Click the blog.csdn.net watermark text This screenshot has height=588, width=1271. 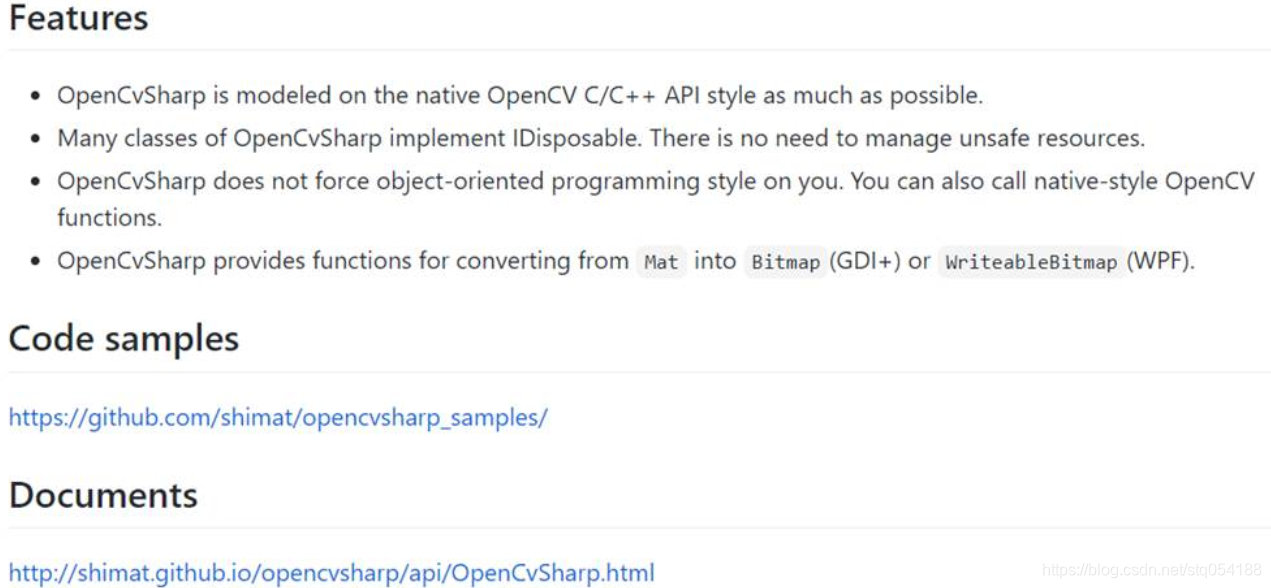pos(1152,570)
